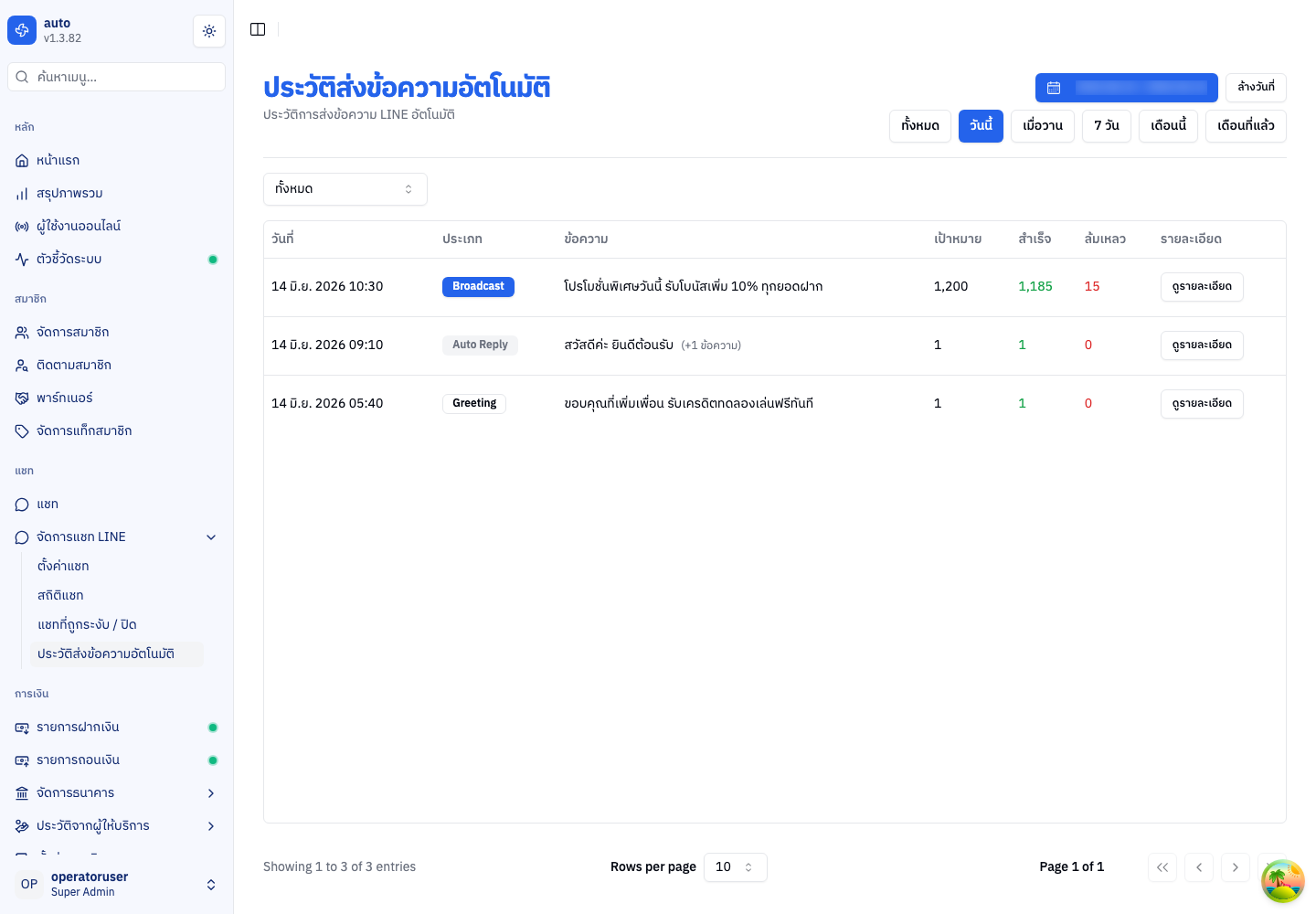This screenshot has width=1316, height=914.
Task: Open จัดการแท็กสมาชิก tag management
Action: click(x=117, y=430)
